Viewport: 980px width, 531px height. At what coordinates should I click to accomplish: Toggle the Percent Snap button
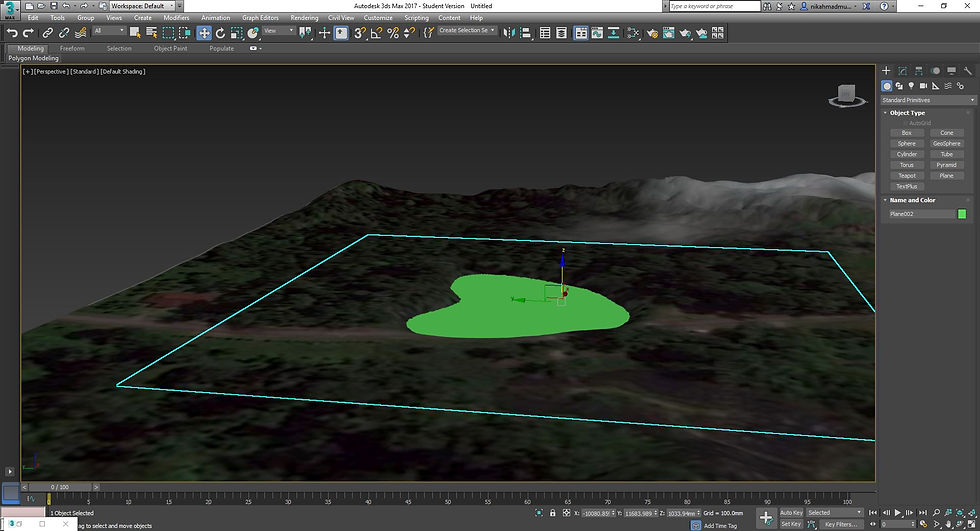coord(392,32)
